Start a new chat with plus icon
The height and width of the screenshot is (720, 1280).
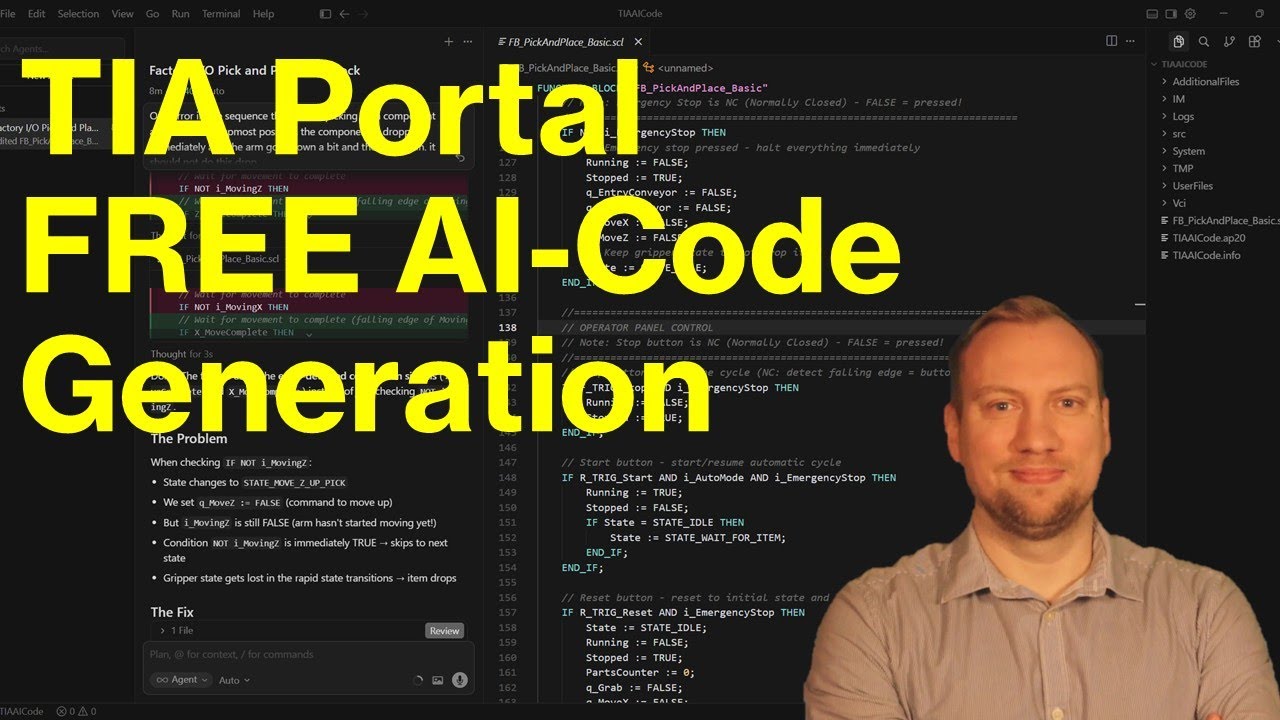(x=448, y=42)
